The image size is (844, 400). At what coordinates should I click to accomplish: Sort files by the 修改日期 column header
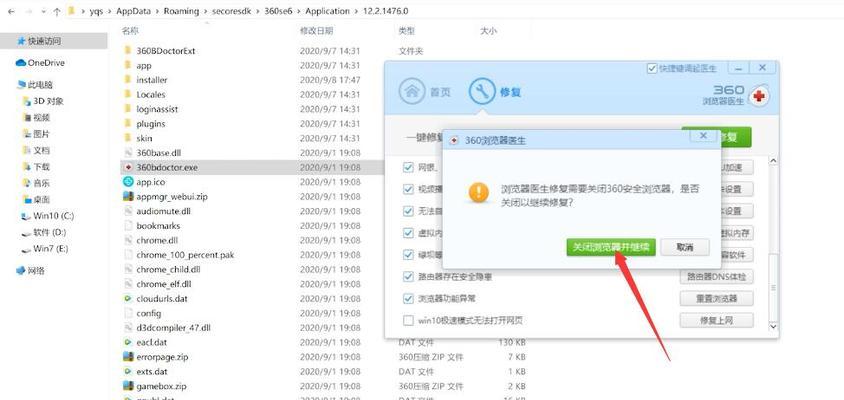coord(316,31)
